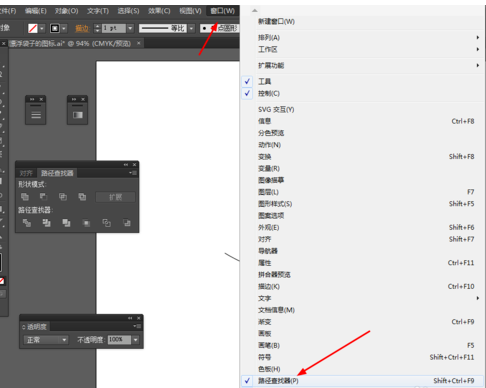
Task: Expand the collapsed lines panel via double-arrow
Action: 32,99
